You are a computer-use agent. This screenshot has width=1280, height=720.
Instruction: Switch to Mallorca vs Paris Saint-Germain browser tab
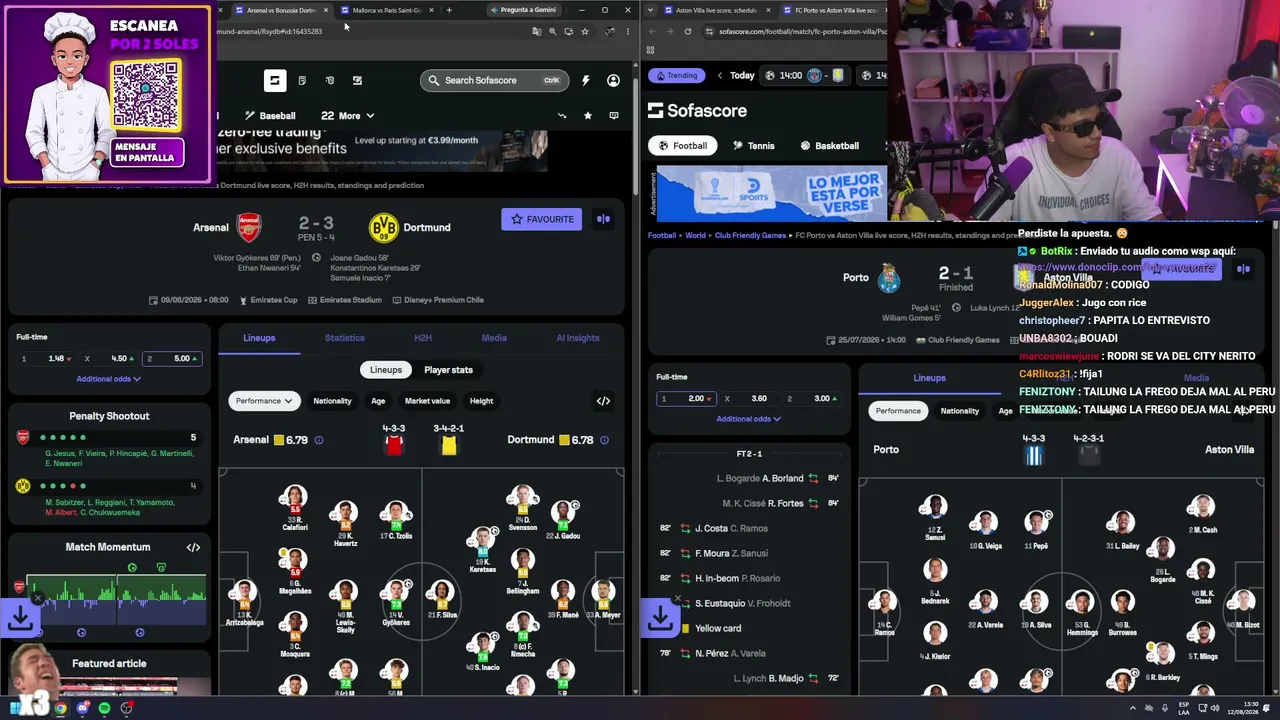click(x=386, y=10)
